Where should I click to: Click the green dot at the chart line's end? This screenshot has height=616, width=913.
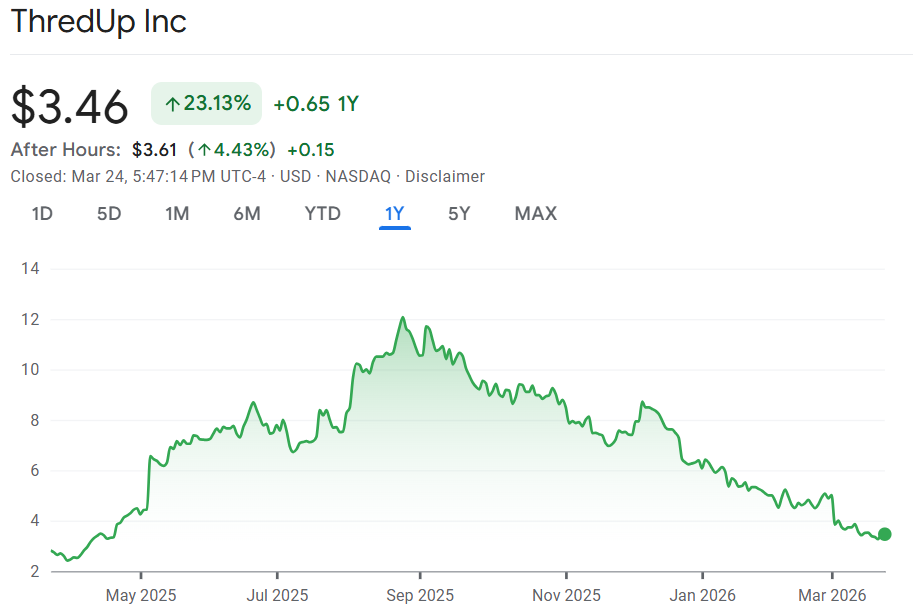tap(884, 534)
